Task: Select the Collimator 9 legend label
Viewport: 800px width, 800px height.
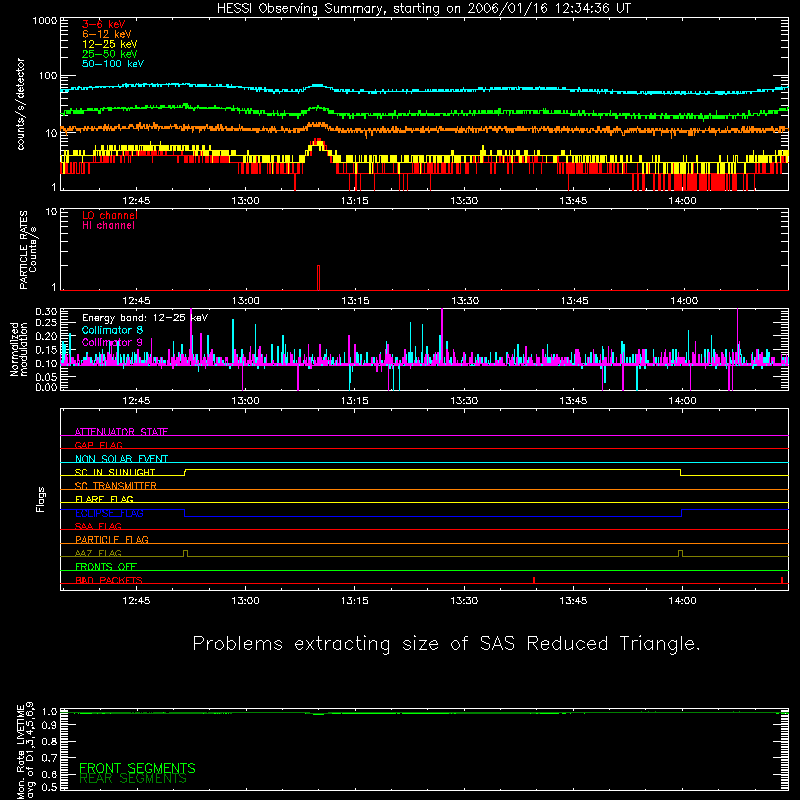Action: [x=112, y=342]
